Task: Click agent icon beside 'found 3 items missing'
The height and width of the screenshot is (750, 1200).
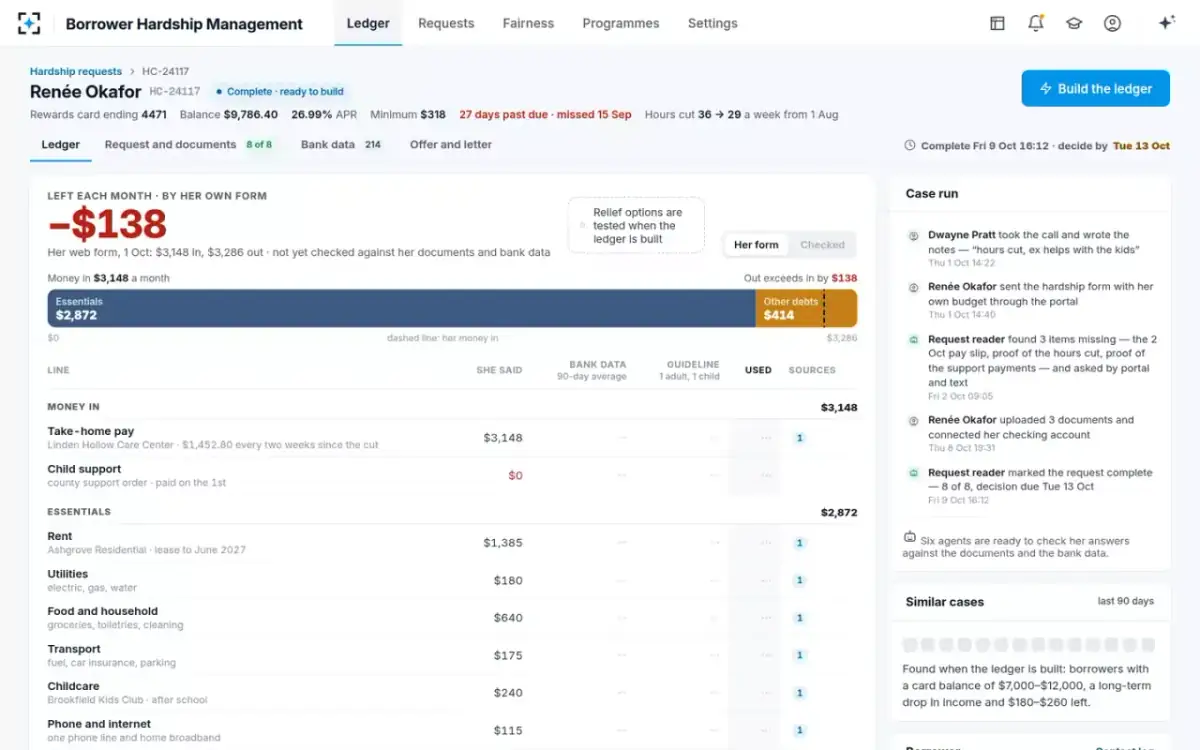Action: (x=913, y=340)
